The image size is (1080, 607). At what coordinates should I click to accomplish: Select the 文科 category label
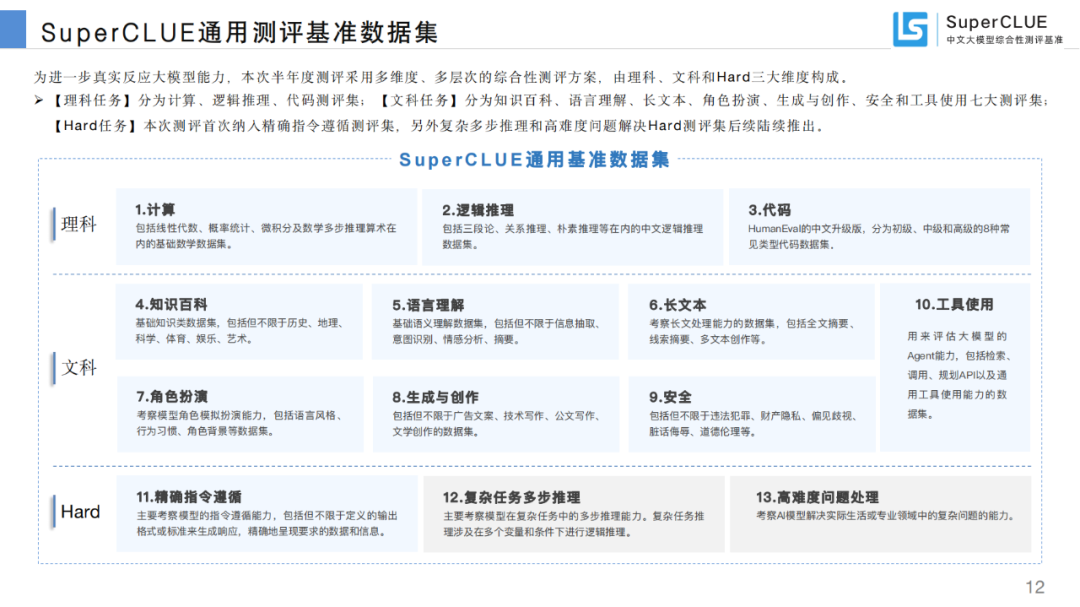79,368
